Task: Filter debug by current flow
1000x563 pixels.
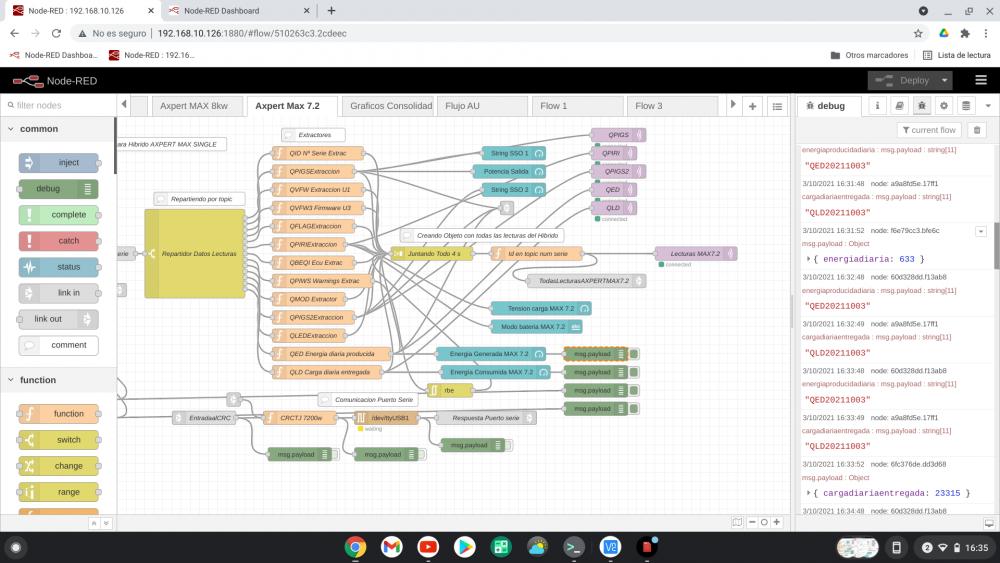Action: pos(929,130)
